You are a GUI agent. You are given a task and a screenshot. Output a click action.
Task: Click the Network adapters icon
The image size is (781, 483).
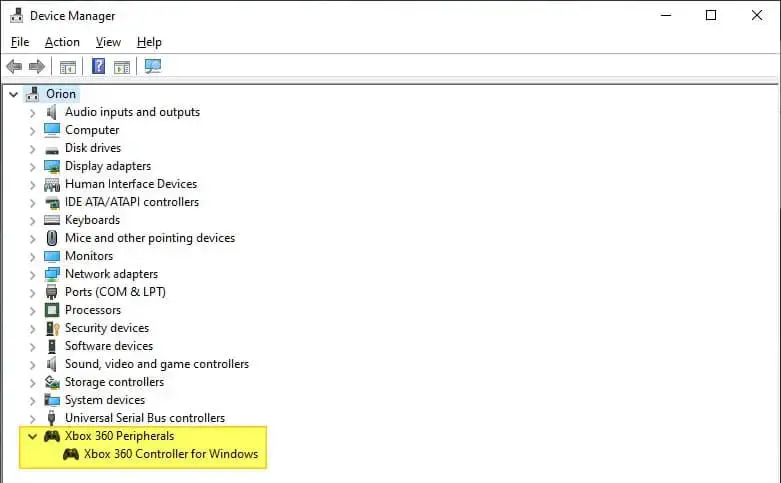click(52, 274)
